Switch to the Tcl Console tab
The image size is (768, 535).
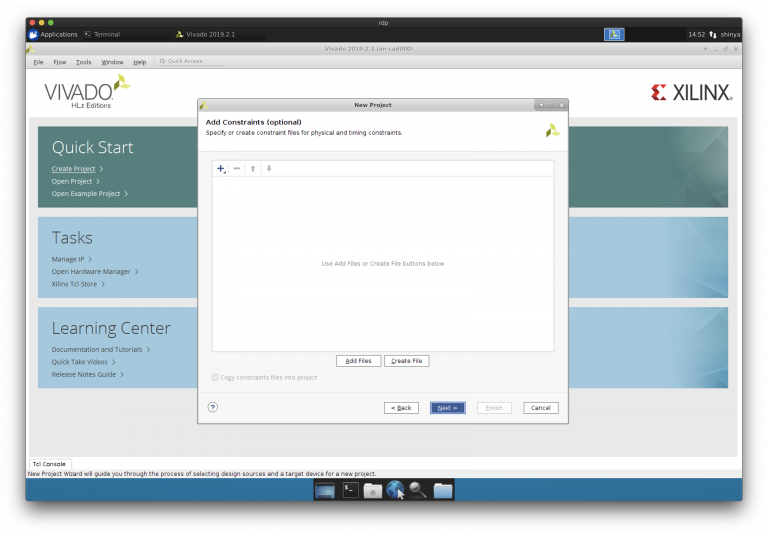click(49, 464)
